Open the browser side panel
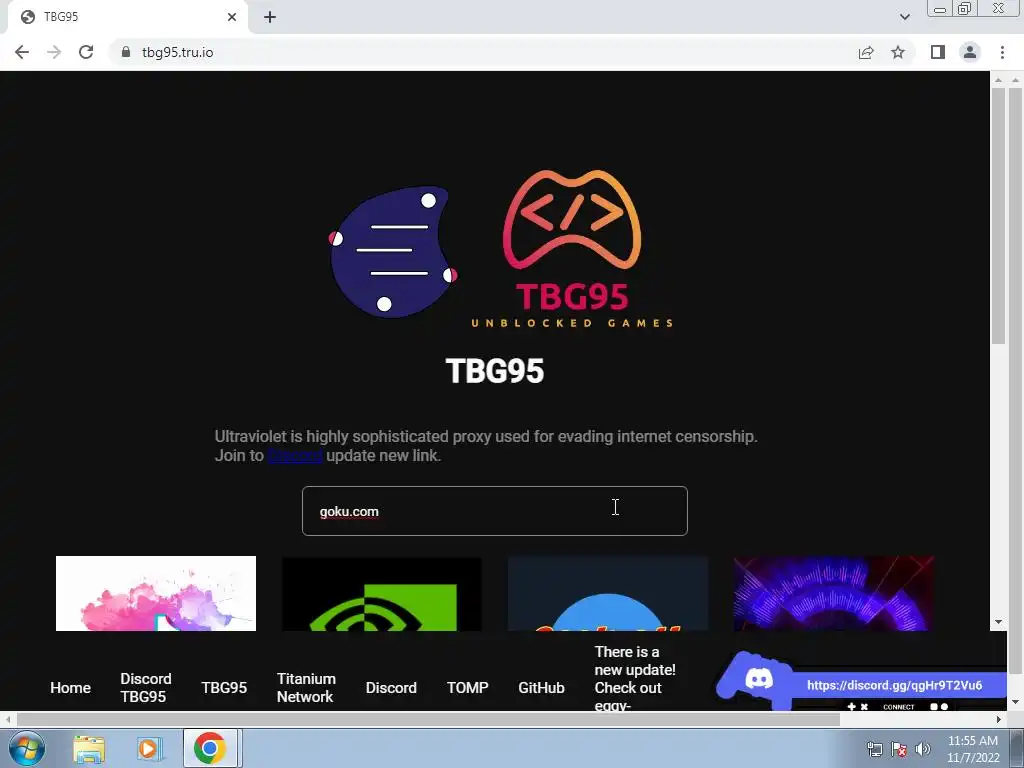The image size is (1024, 768). (938, 52)
